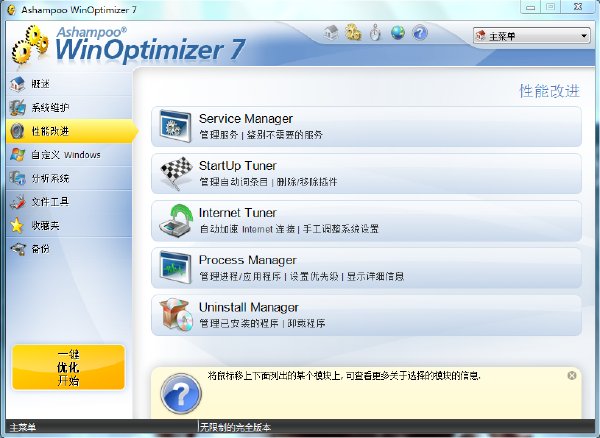
Task: Minimize the WinOptimizer window
Action: point(530,7)
